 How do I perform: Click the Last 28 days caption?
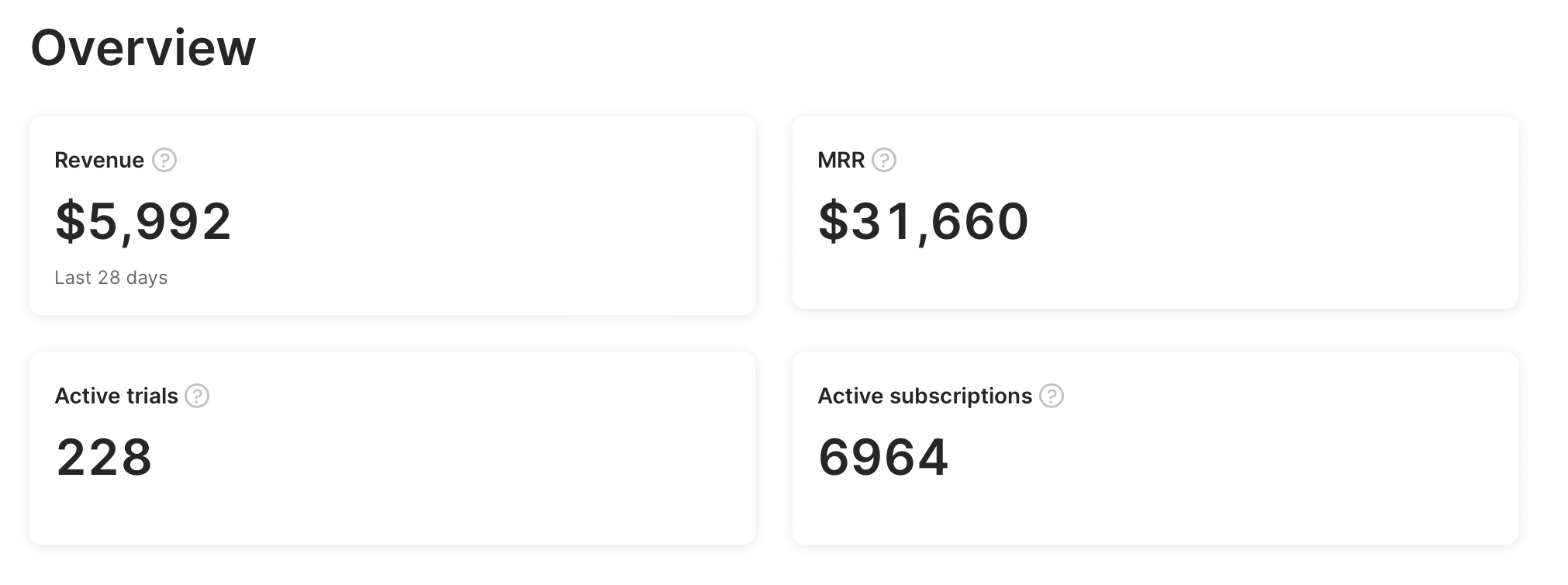[111, 278]
